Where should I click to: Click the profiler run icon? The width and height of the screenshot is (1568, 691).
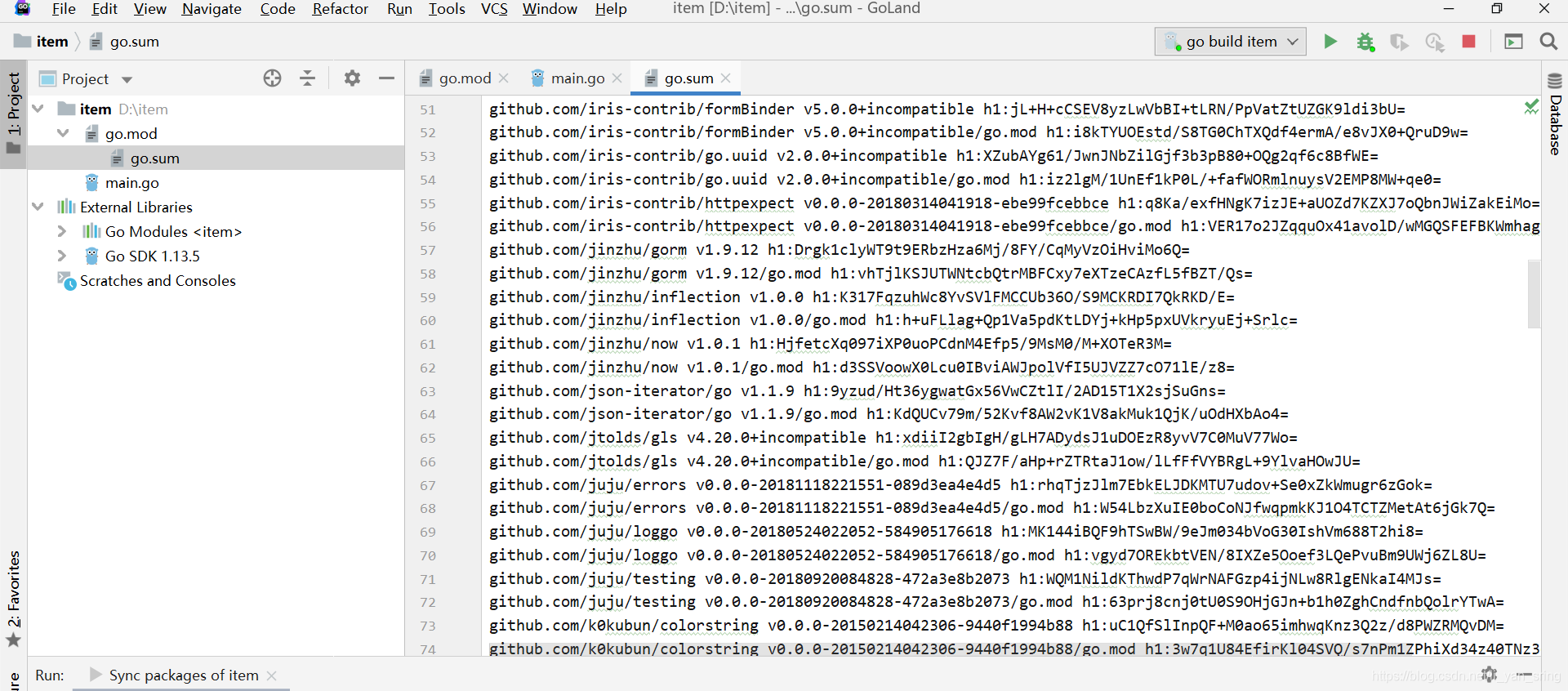[1434, 42]
